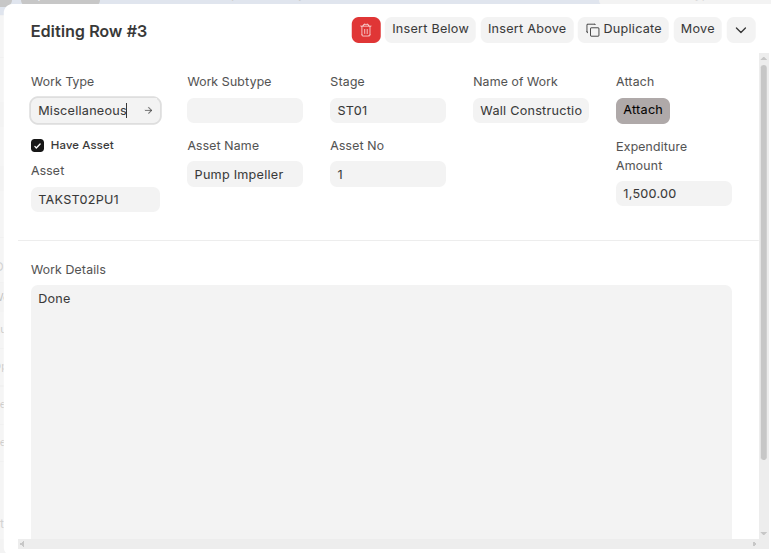Screen dimensions: 771x553
Task: Click the Asset Name Pump Impeller field
Action: (245, 175)
